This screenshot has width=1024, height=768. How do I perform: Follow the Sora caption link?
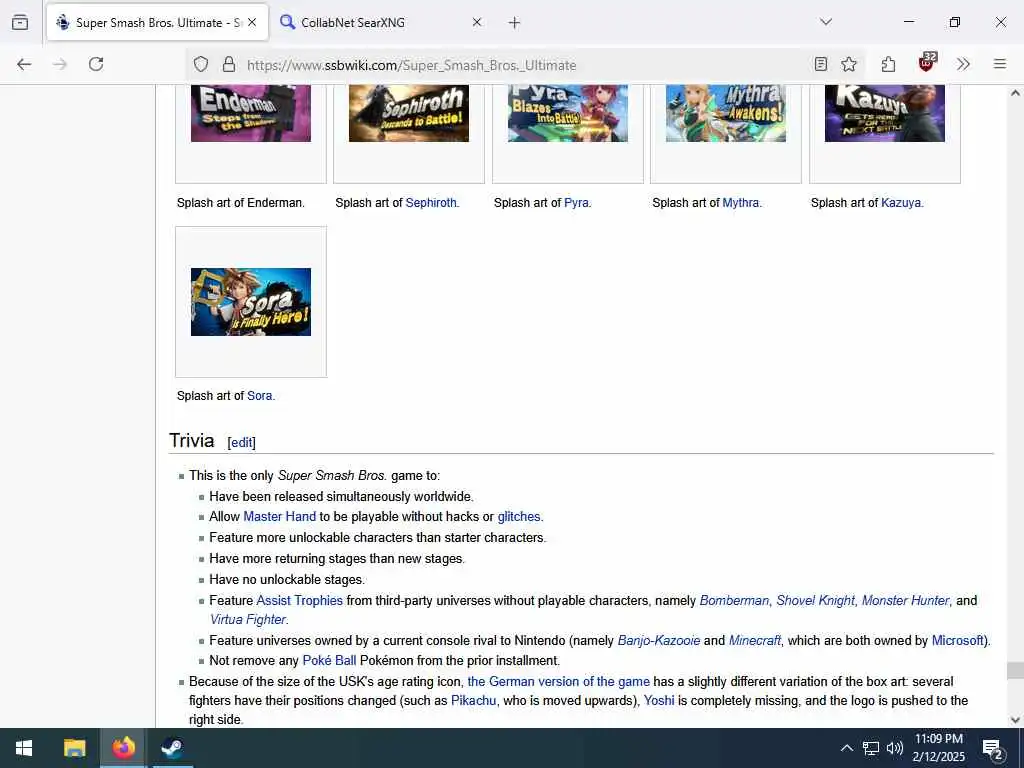point(259,396)
